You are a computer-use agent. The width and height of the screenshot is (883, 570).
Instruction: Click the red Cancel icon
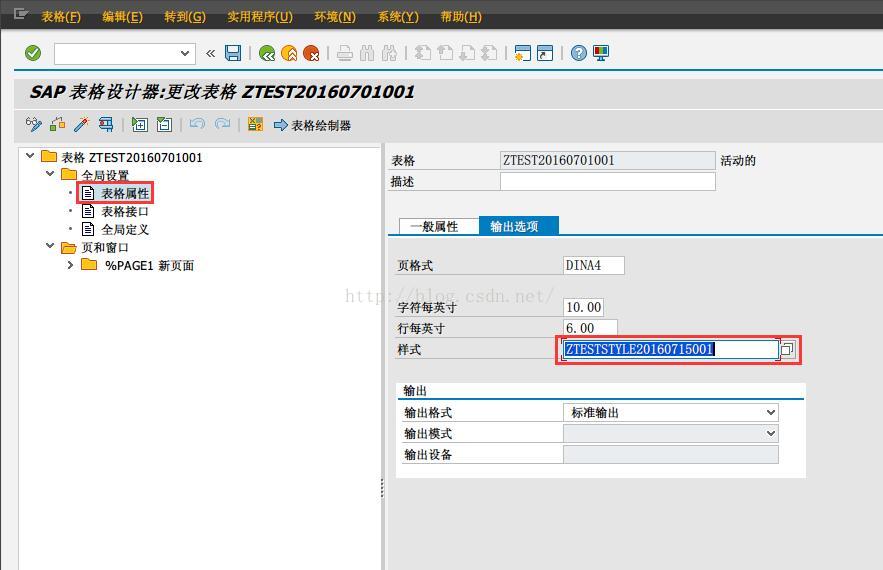click(311, 54)
